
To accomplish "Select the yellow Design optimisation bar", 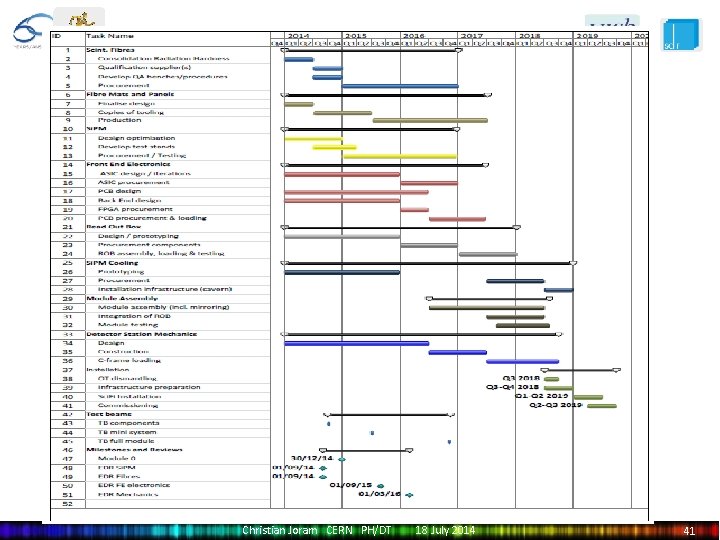I will click(x=313, y=139).
